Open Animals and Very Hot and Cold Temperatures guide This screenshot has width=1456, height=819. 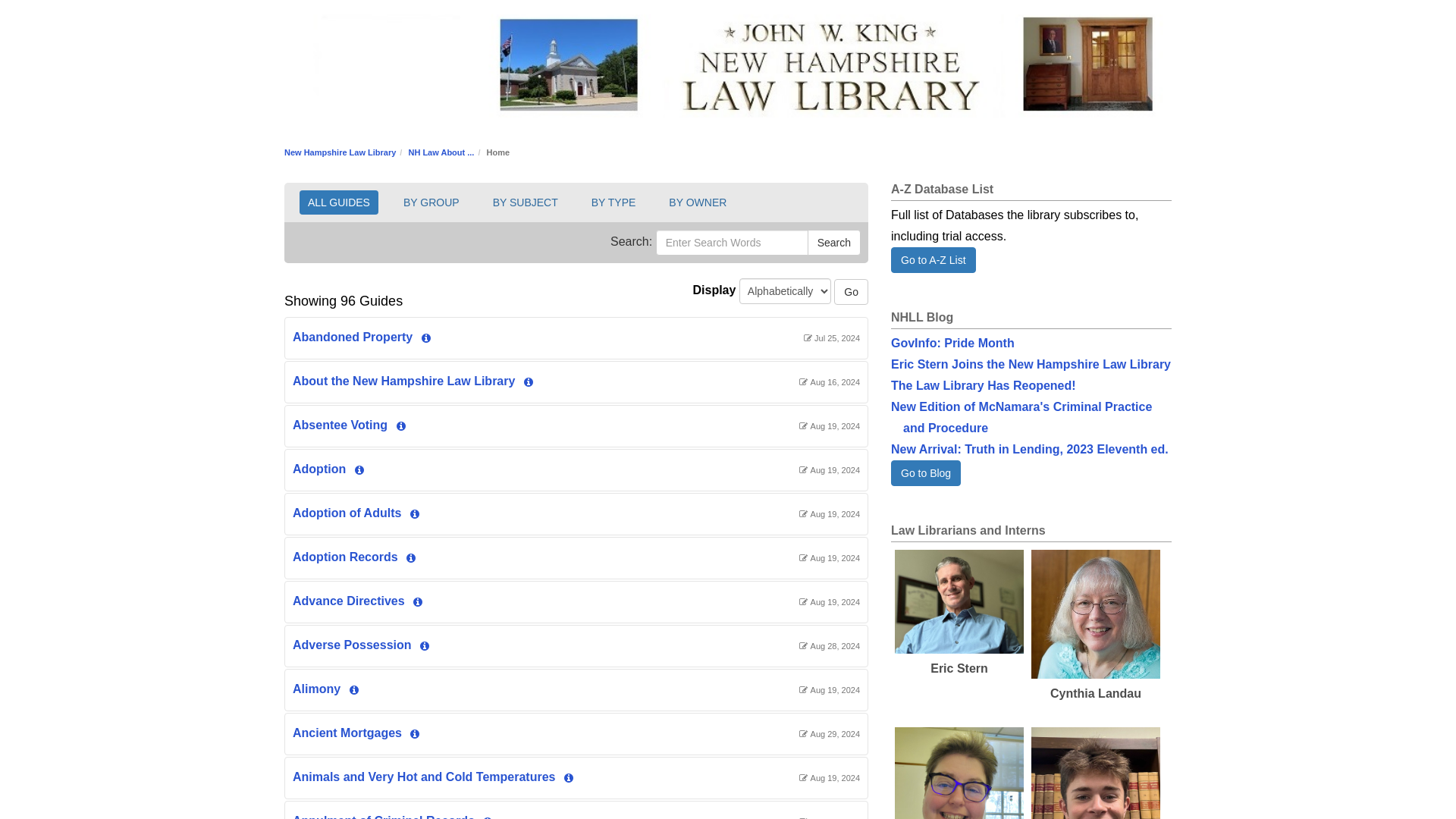click(x=424, y=777)
